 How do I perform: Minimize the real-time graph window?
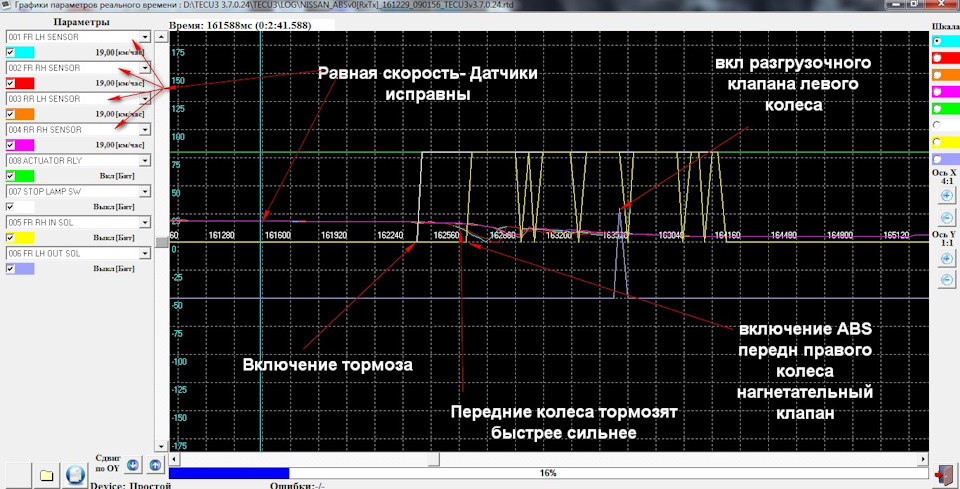click(896, 5)
